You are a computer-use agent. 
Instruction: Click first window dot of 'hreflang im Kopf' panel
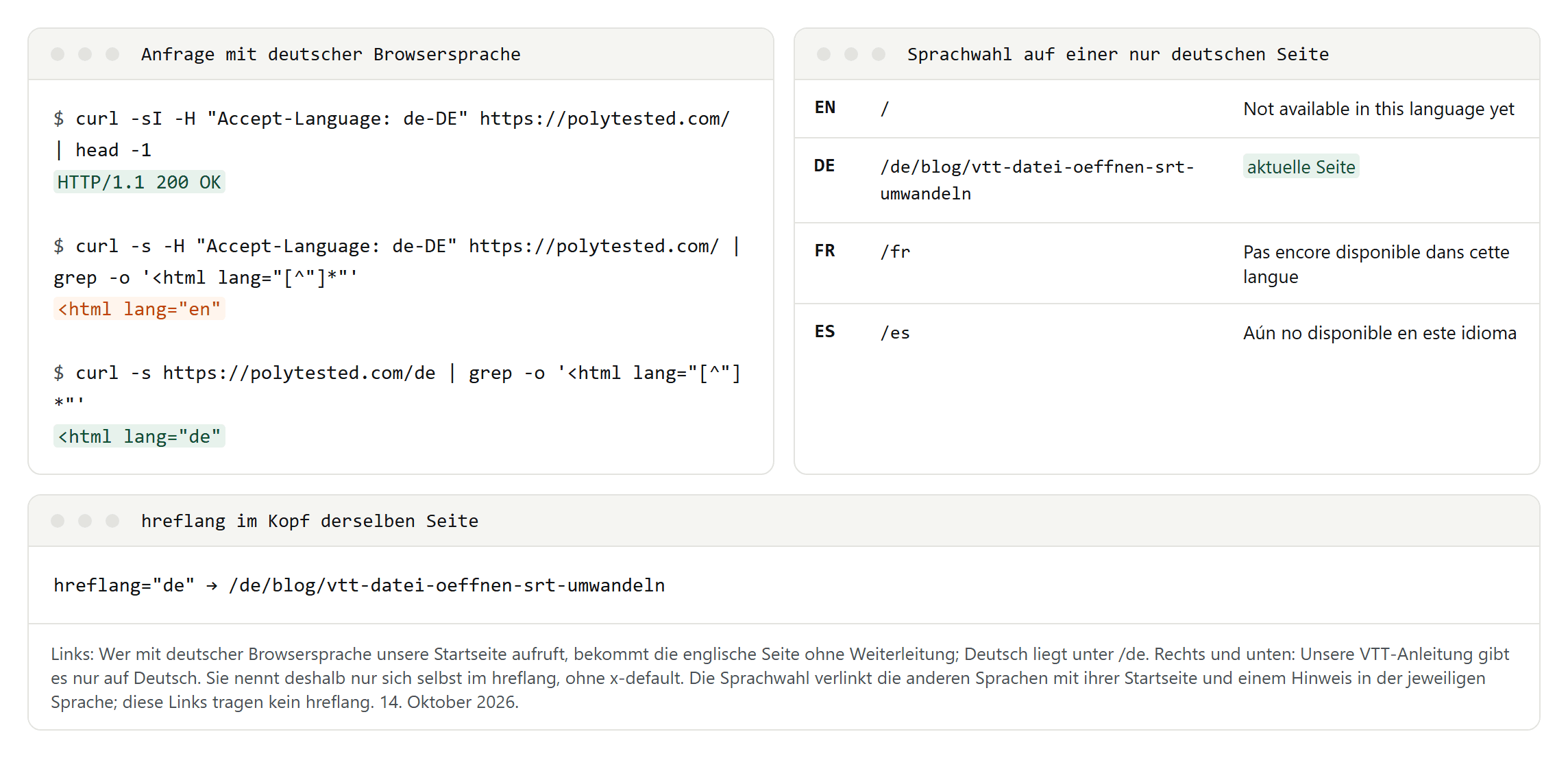click(58, 521)
